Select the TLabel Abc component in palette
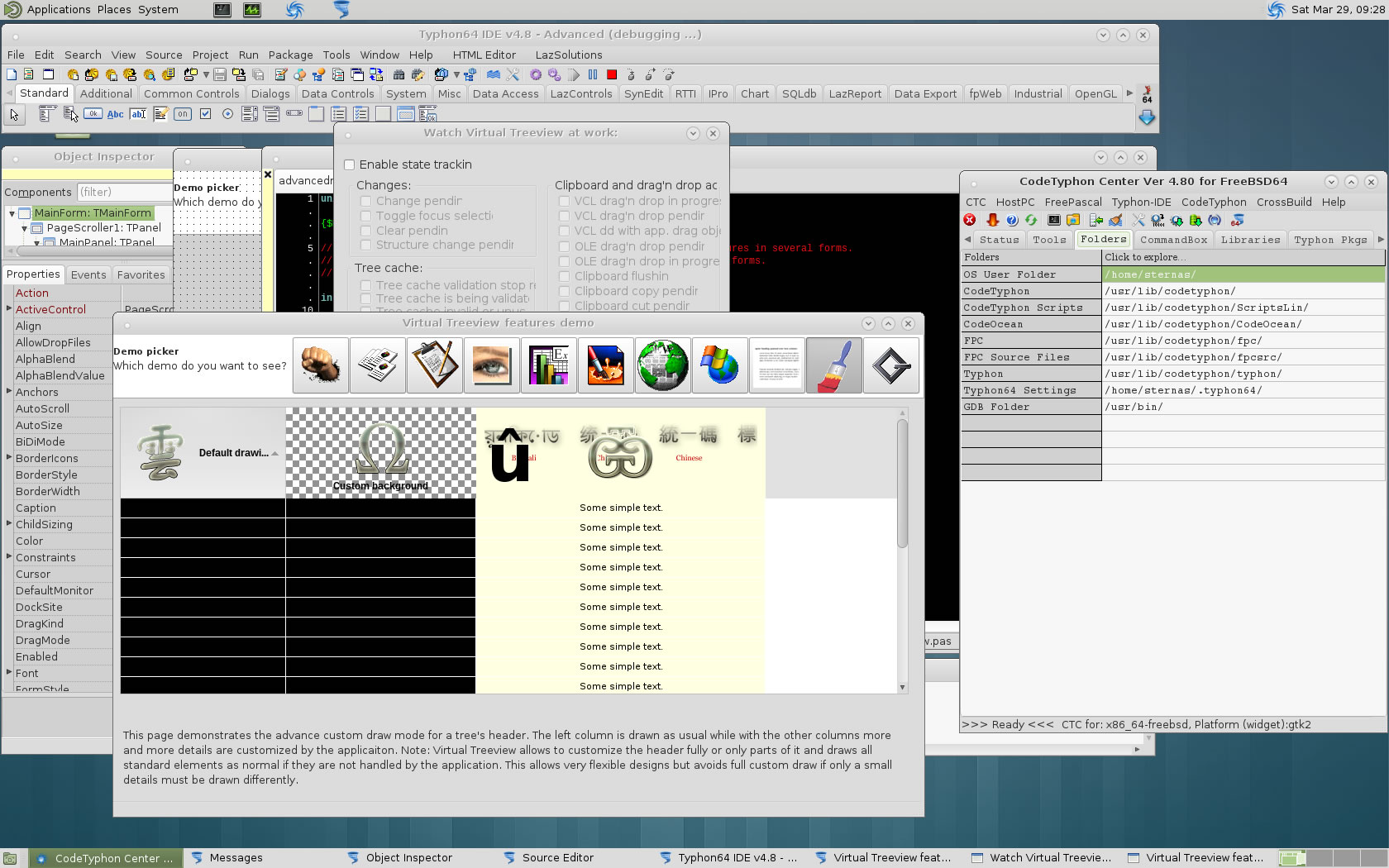This screenshot has width=1389, height=868. click(116, 114)
